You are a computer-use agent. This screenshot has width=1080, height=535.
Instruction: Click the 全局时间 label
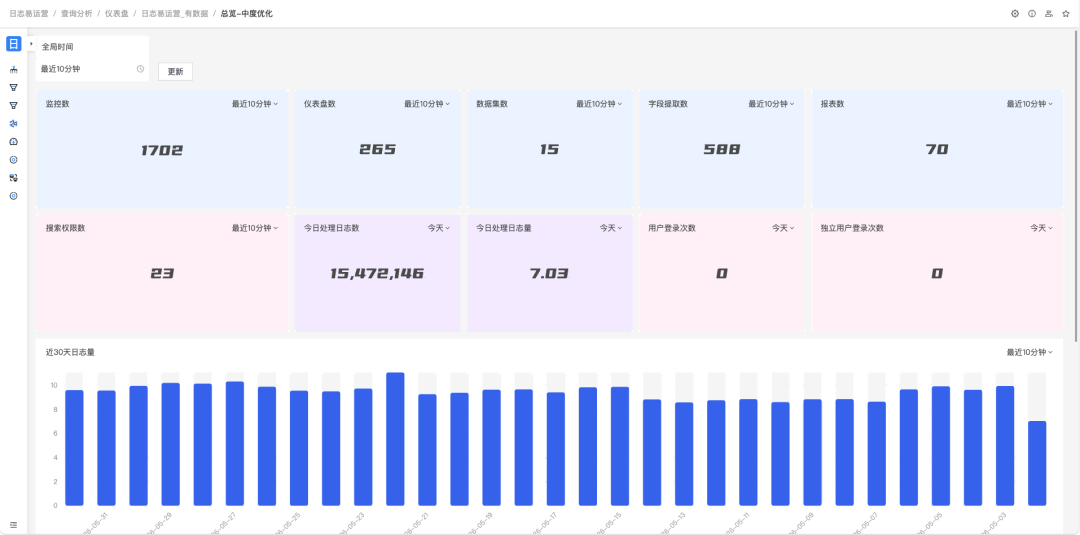pyautogui.click(x=57, y=47)
